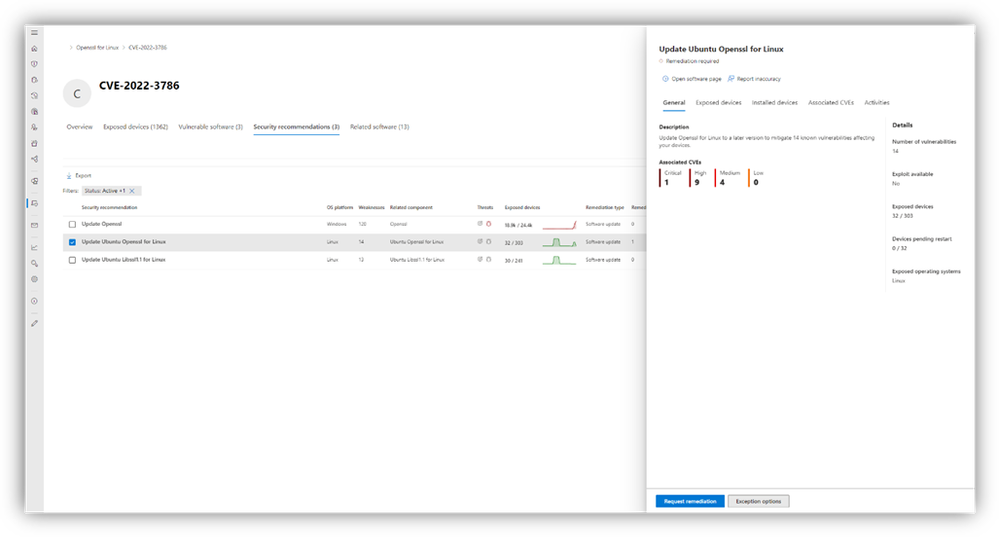The height and width of the screenshot is (537, 999).
Task: Click threat insights icon in Update Openssl row
Action: pos(480,224)
